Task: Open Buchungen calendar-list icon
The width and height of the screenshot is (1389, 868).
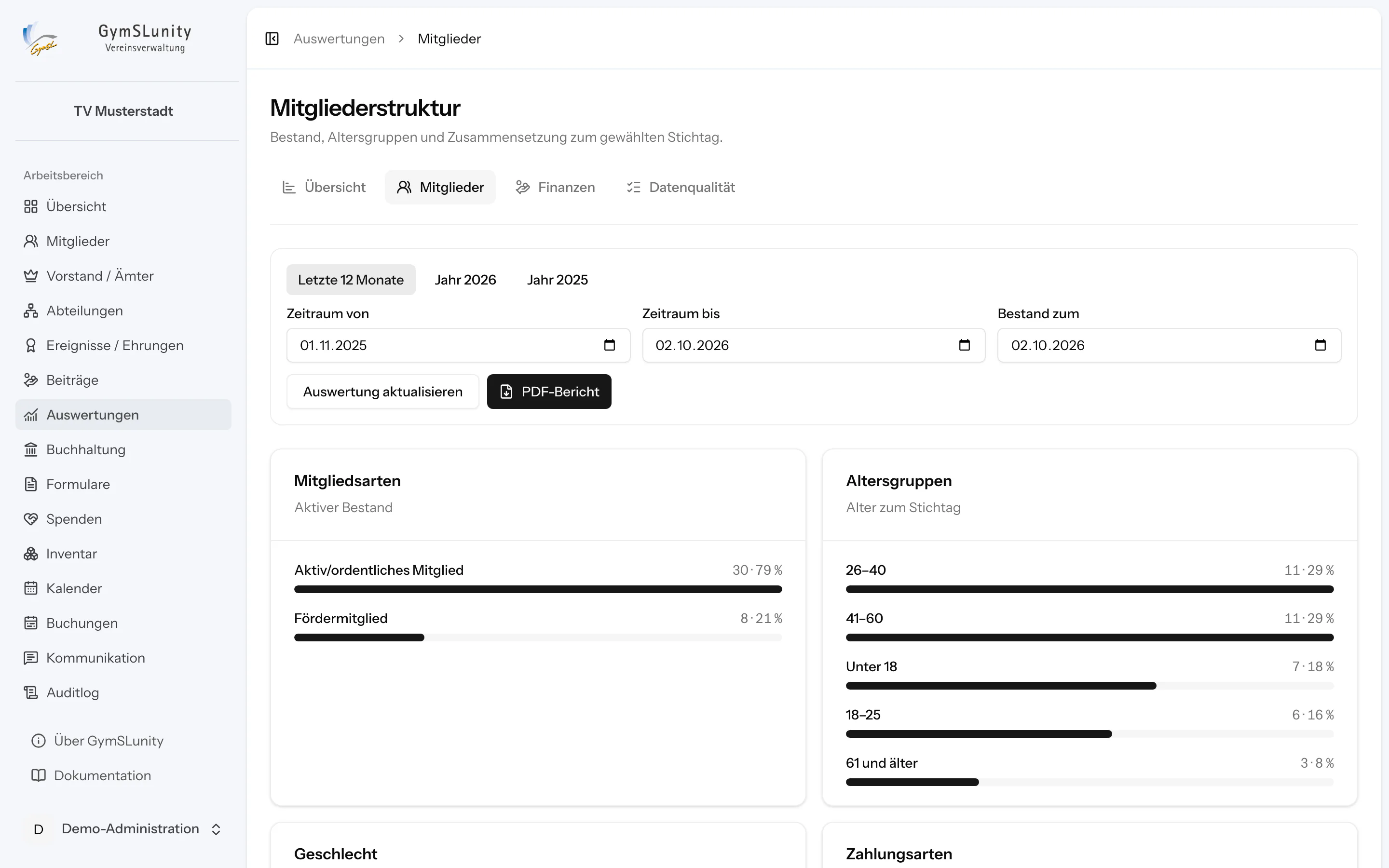Action: (x=30, y=624)
